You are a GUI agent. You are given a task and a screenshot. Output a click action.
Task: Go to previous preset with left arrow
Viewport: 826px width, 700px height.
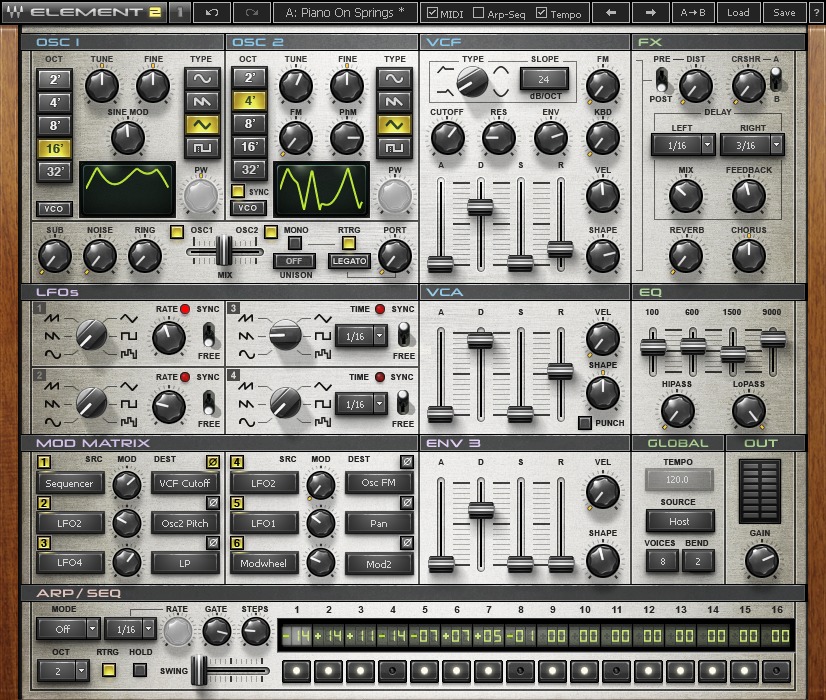[611, 13]
